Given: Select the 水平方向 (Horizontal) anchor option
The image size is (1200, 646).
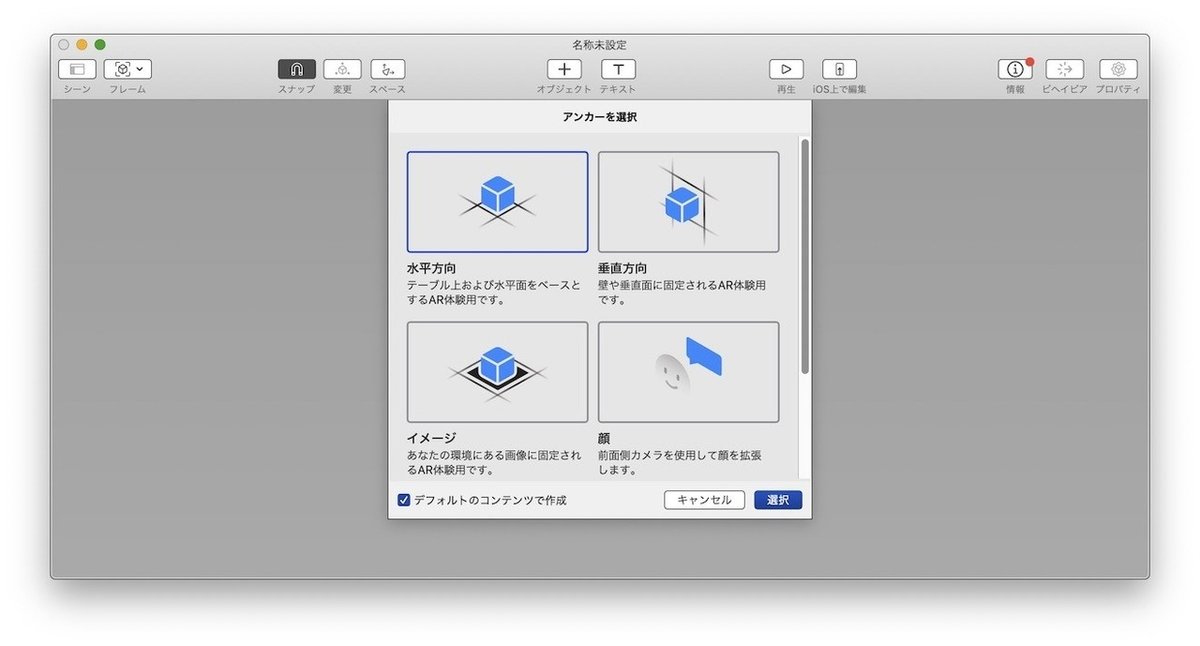Looking at the screenshot, I should click(x=497, y=201).
